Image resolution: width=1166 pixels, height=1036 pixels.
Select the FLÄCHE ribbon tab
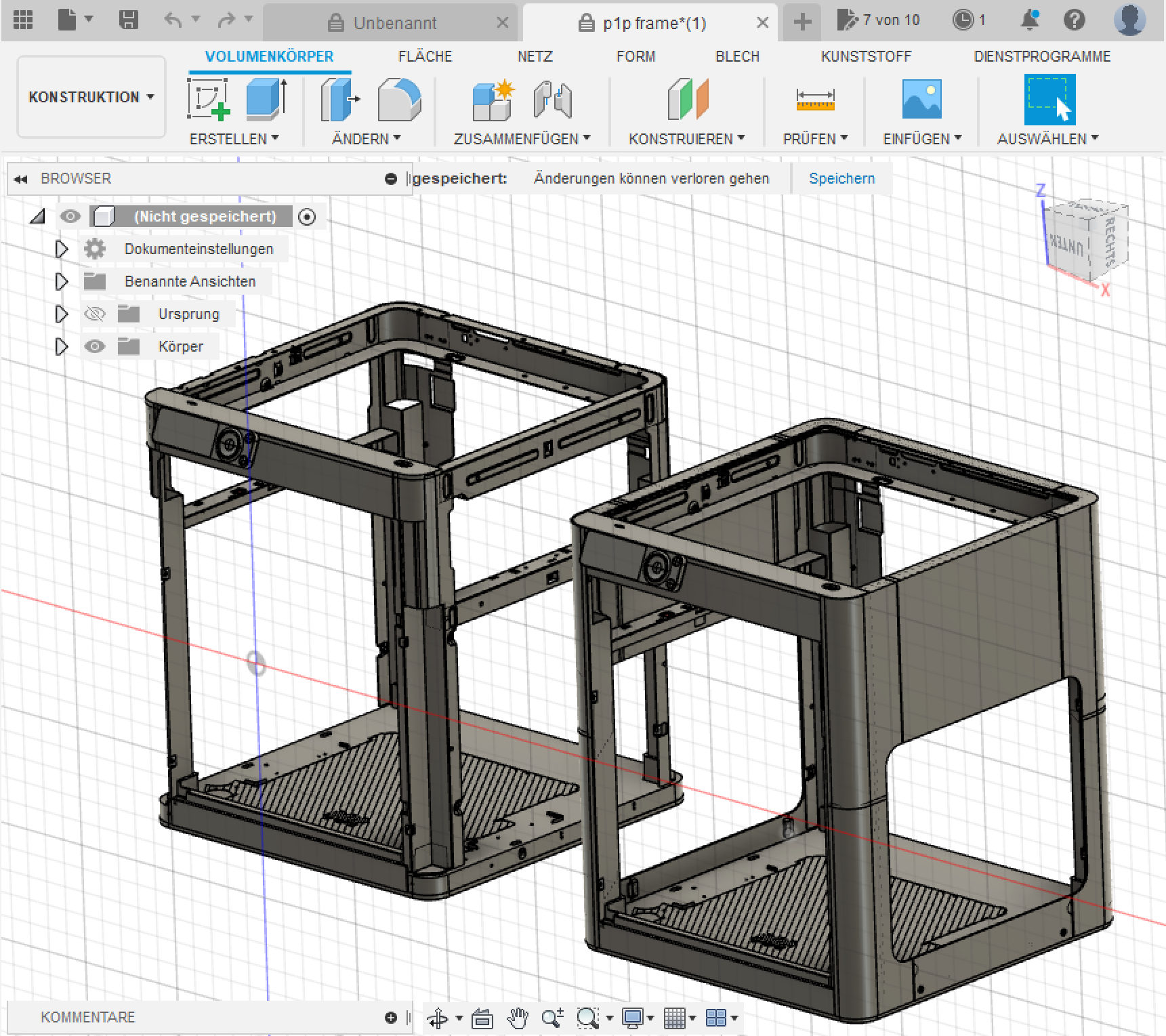tap(425, 57)
